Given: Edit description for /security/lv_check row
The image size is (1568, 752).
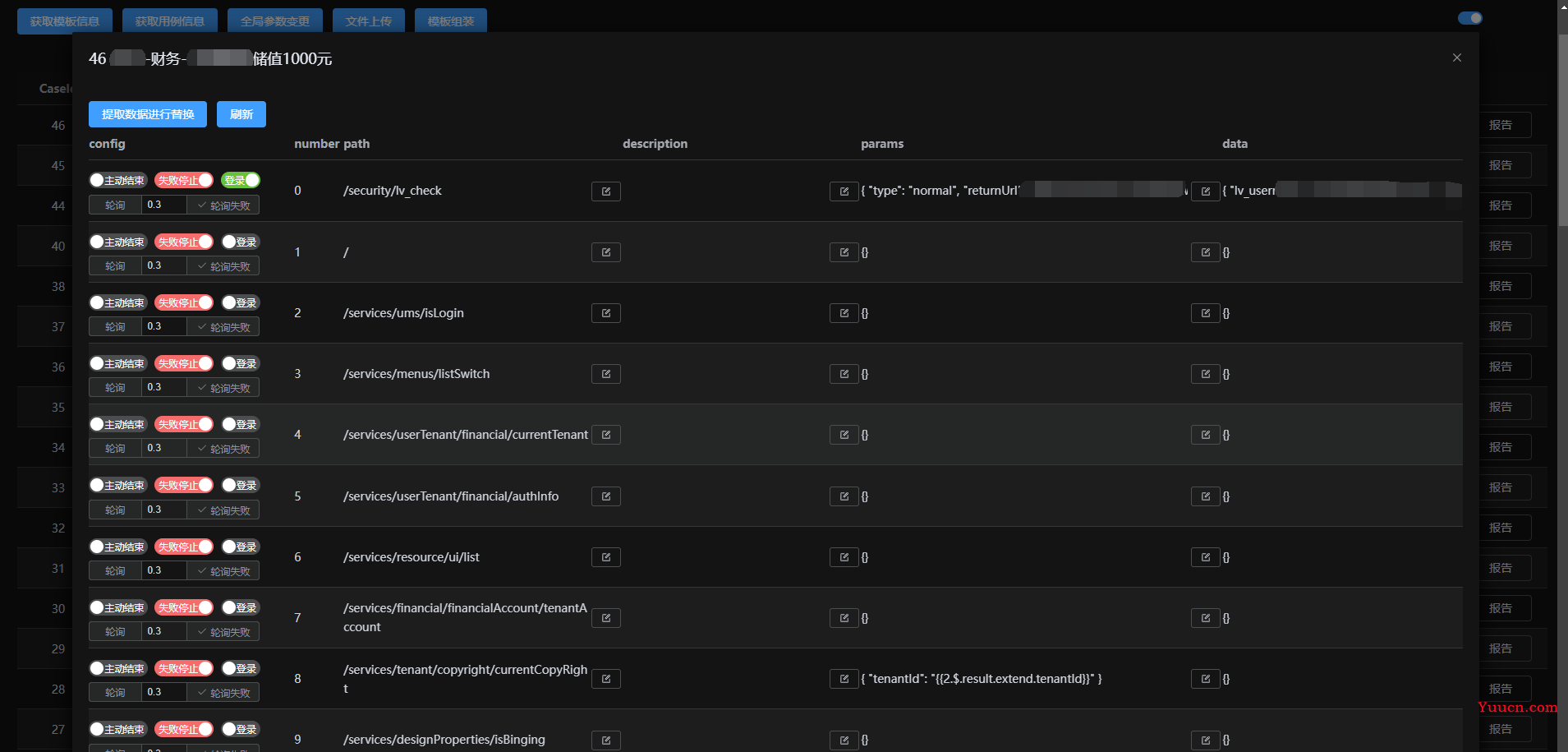Looking at the screenshot, I should coord(605,191).
